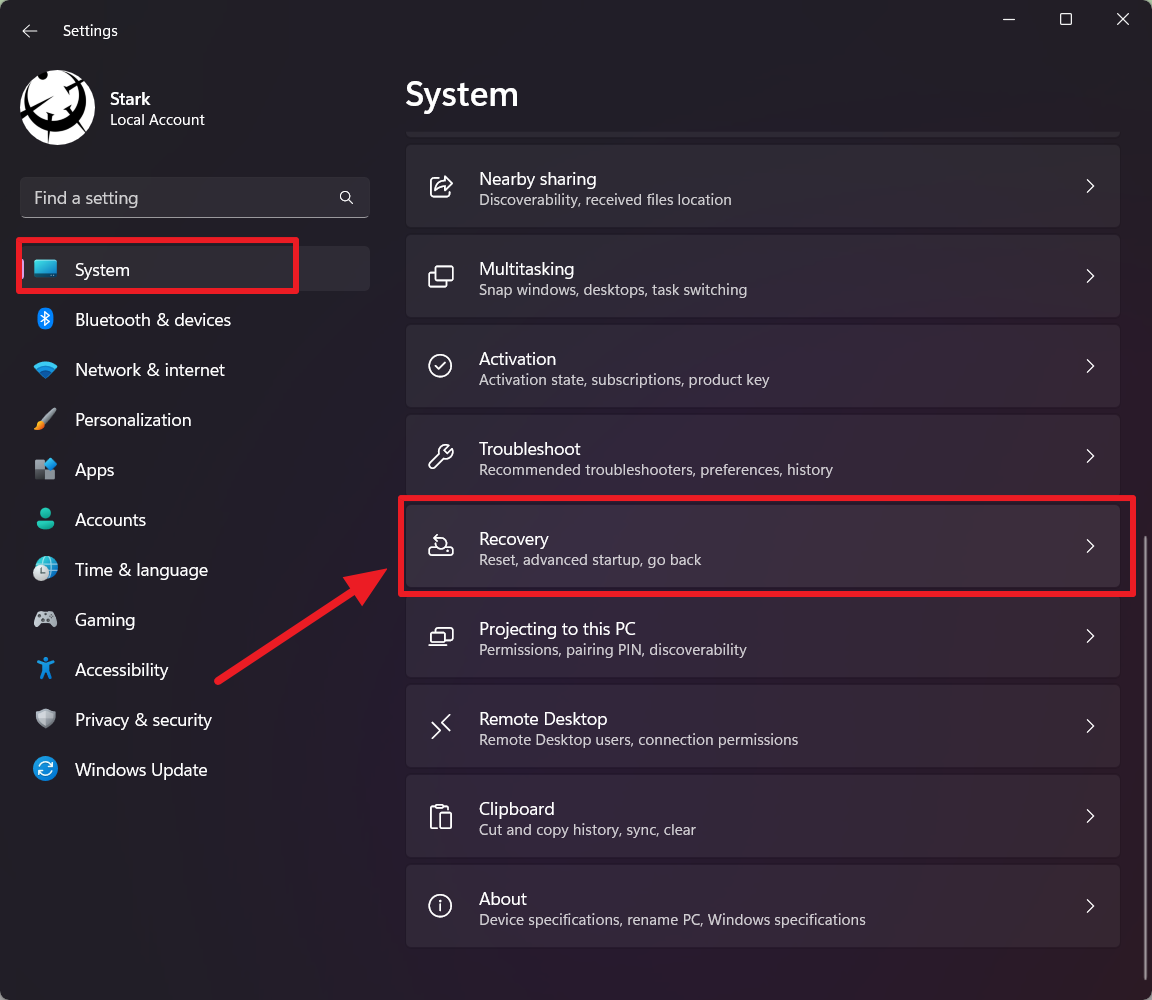Viewport: 1152px width, 1000px height.
Task: Click the Accessibility figure icon
Action: click(46, 669)
